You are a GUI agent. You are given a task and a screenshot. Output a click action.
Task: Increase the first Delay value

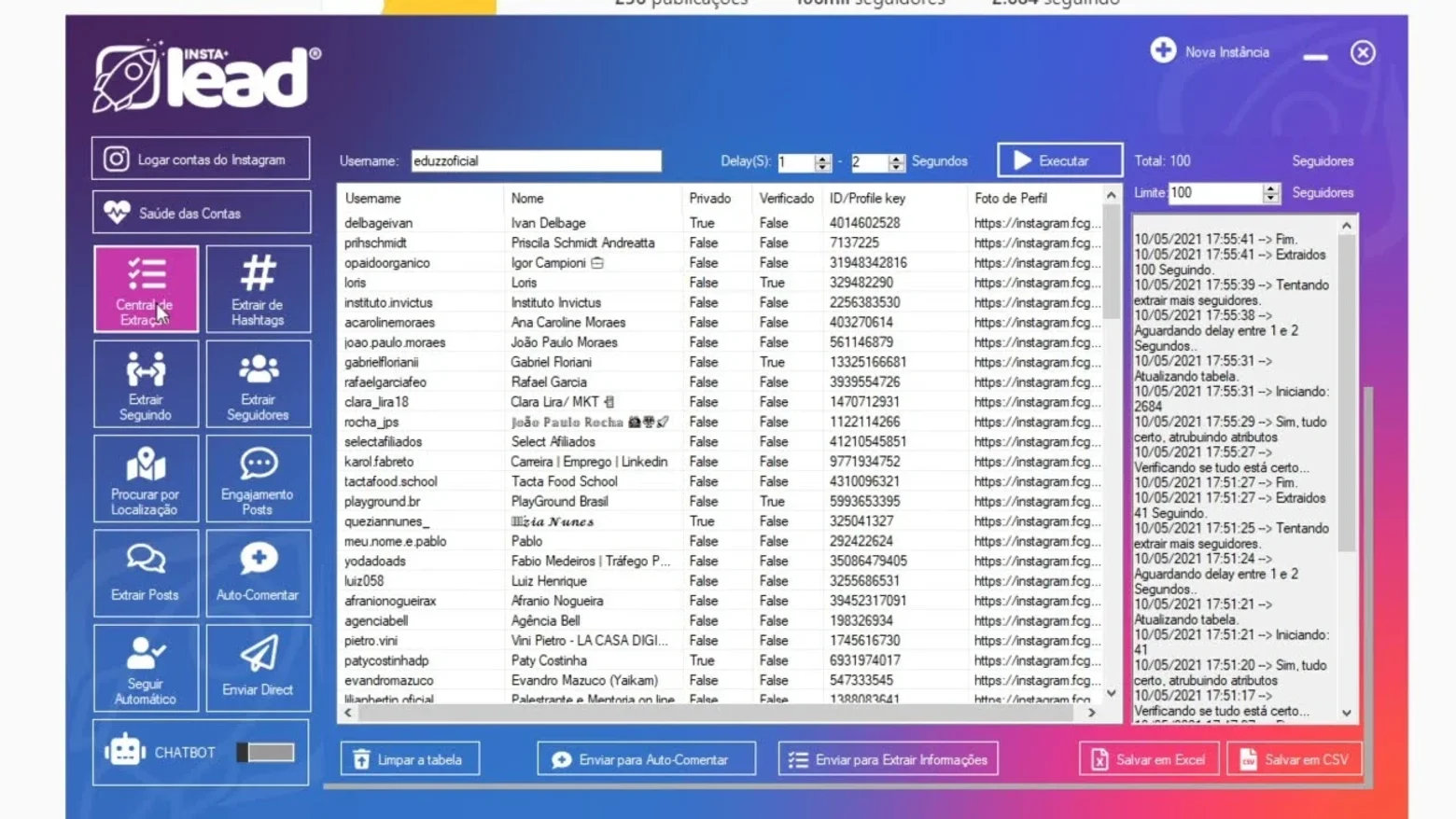(822, 157)
